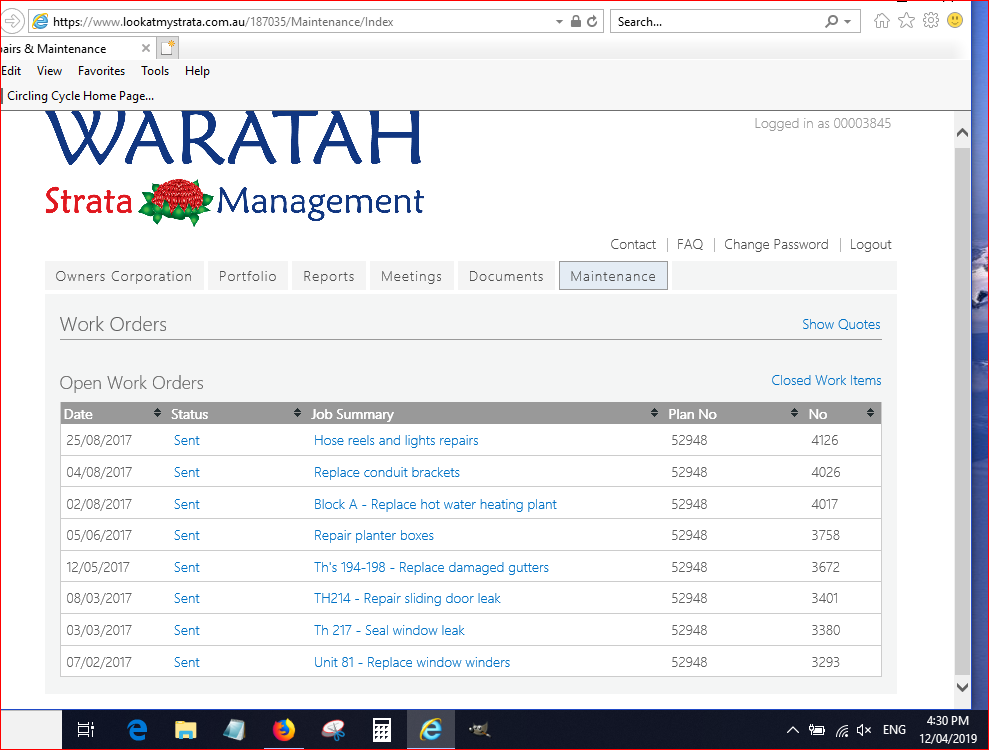989x750 pixels.
Task: Click the padlock security icon
Action: point(575,21)
